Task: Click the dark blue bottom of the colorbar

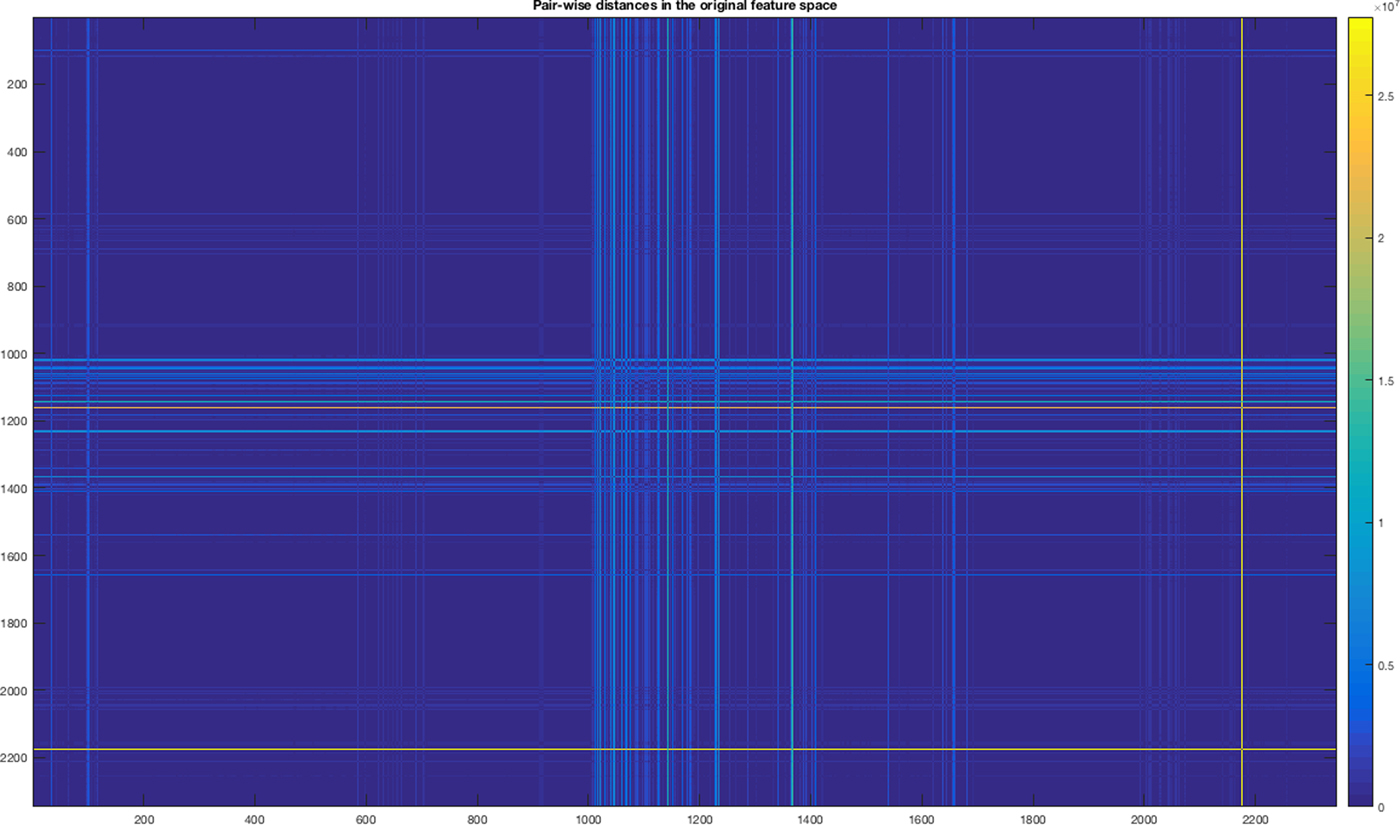Action: 1359,799
